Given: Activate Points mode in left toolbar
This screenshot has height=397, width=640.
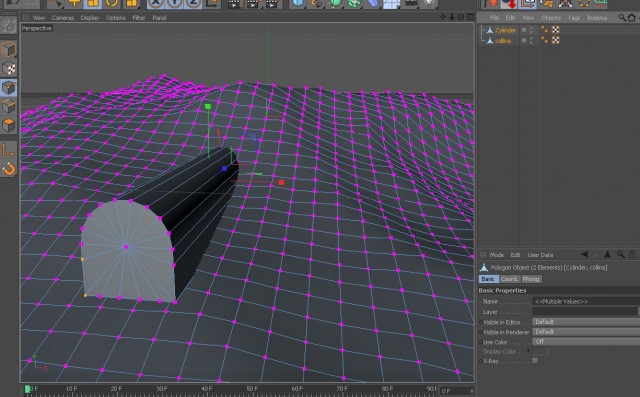Looking at the screenshot, I should coord(8,87).
